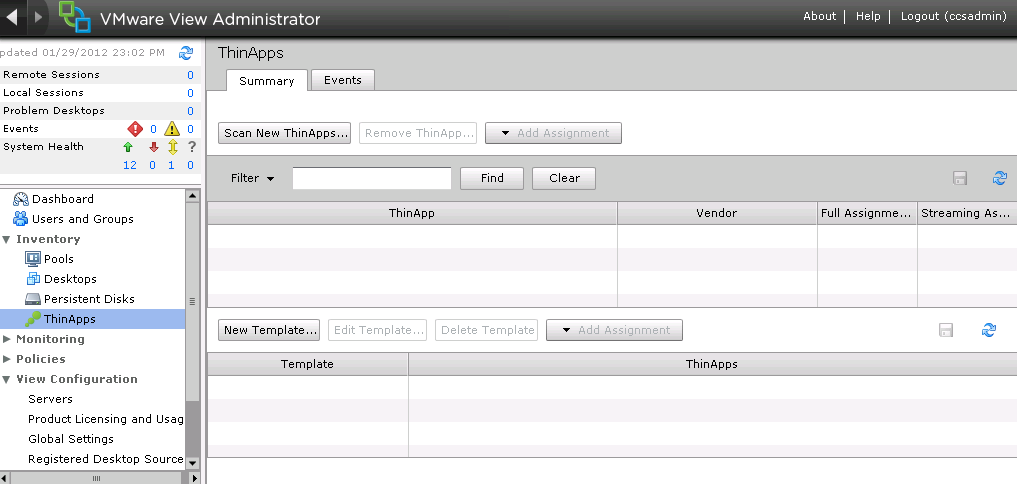Image resolution: width=1017 pixels, height=484 pixels.
Task: Click the save icon in the template toolbar
Action: coord(946,330)
